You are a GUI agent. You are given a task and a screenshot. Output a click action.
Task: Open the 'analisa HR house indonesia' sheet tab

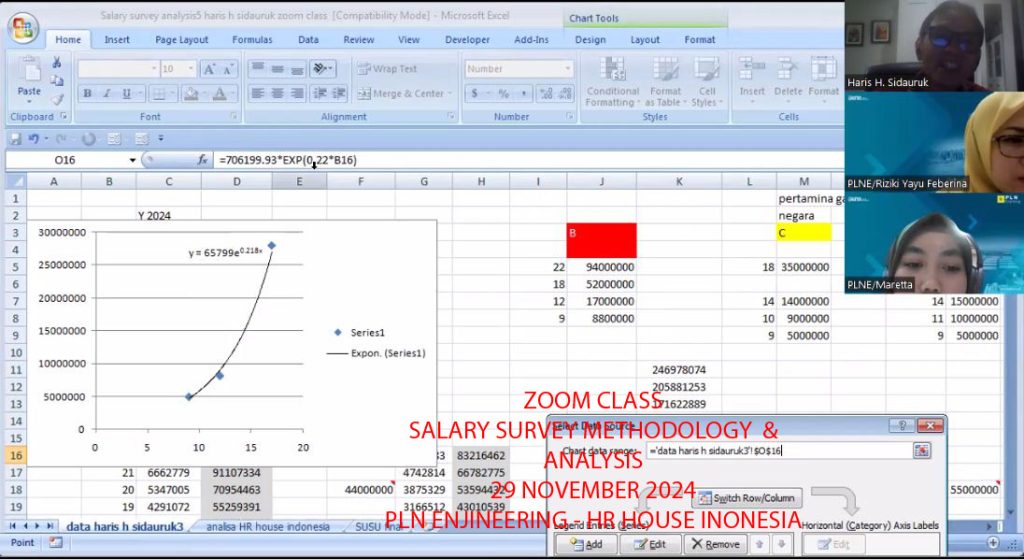266,526
